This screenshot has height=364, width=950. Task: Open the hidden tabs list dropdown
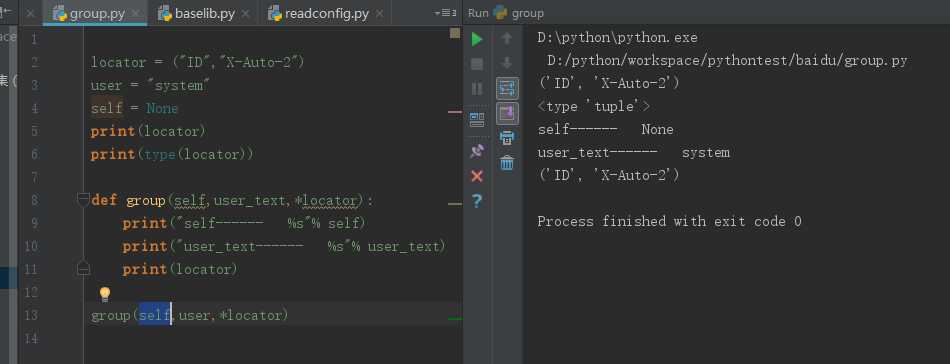445,13
